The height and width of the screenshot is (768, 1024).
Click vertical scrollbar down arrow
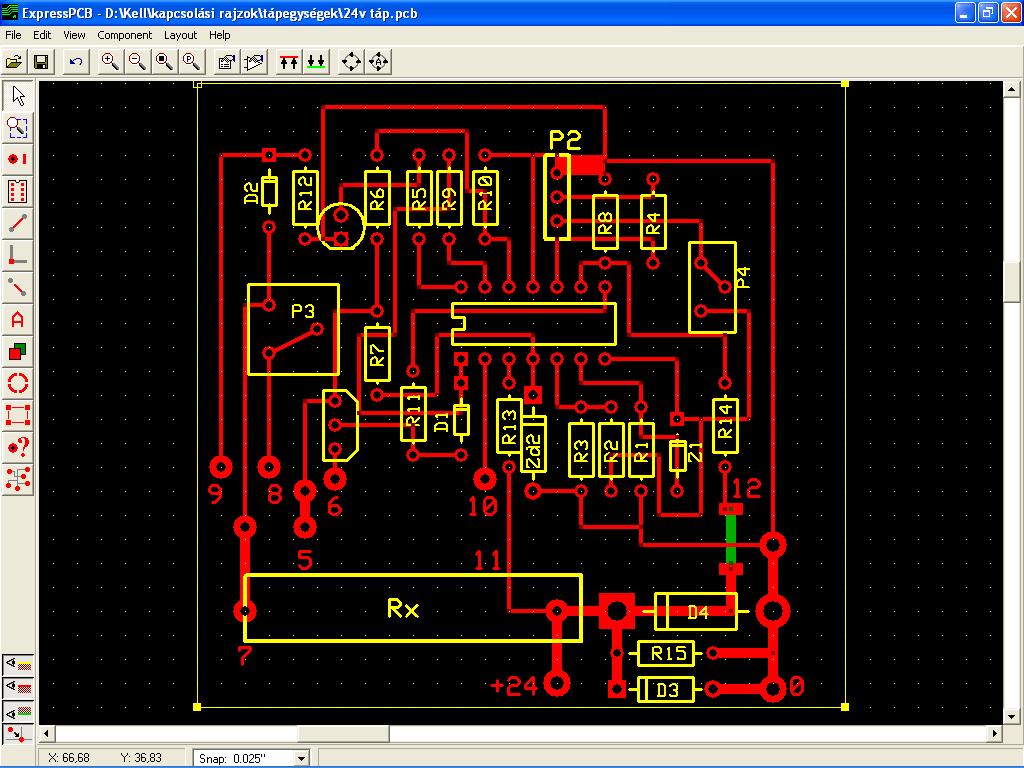pos(1012,716)
